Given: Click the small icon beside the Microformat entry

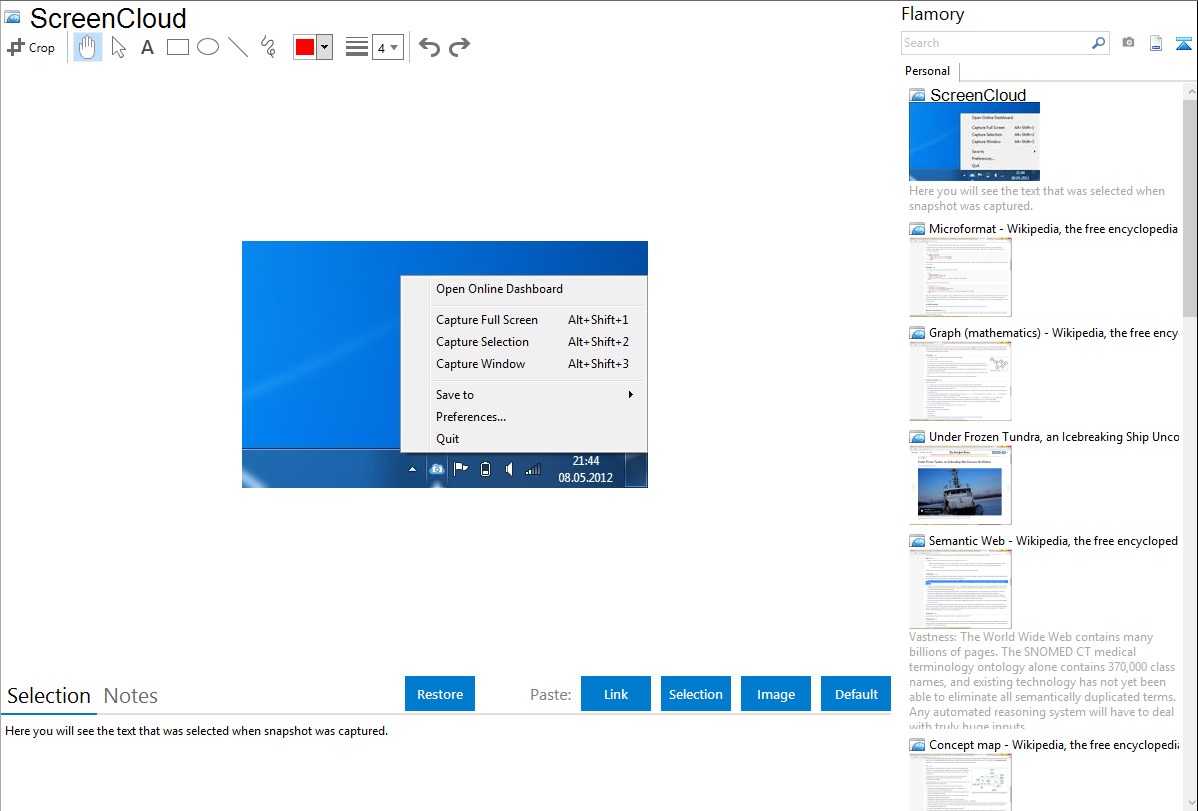Looking at the screenshot, I should point(917,229).
